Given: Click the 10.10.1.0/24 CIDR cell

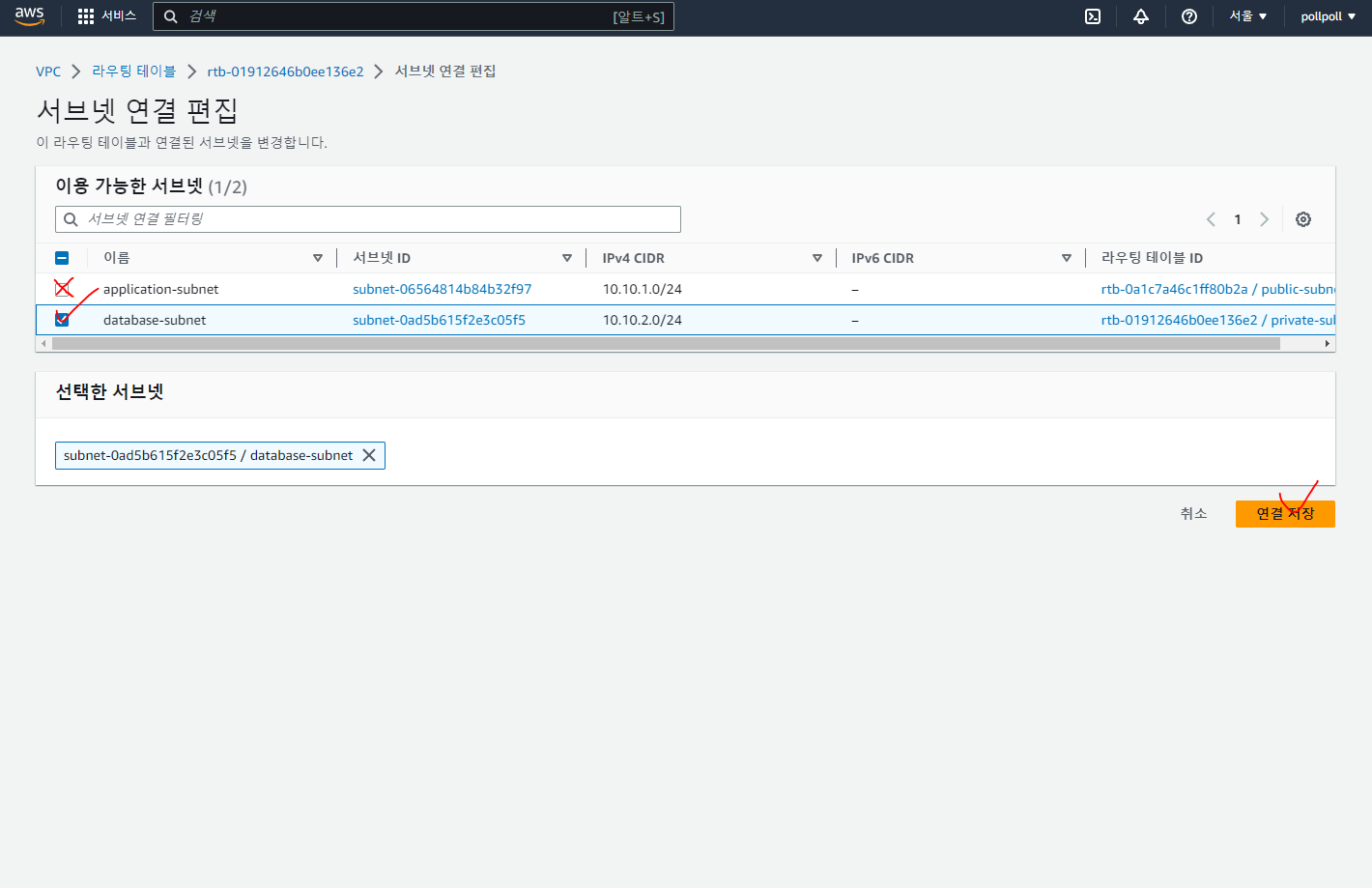Looking at the screenshot, I should coord(643,289).
